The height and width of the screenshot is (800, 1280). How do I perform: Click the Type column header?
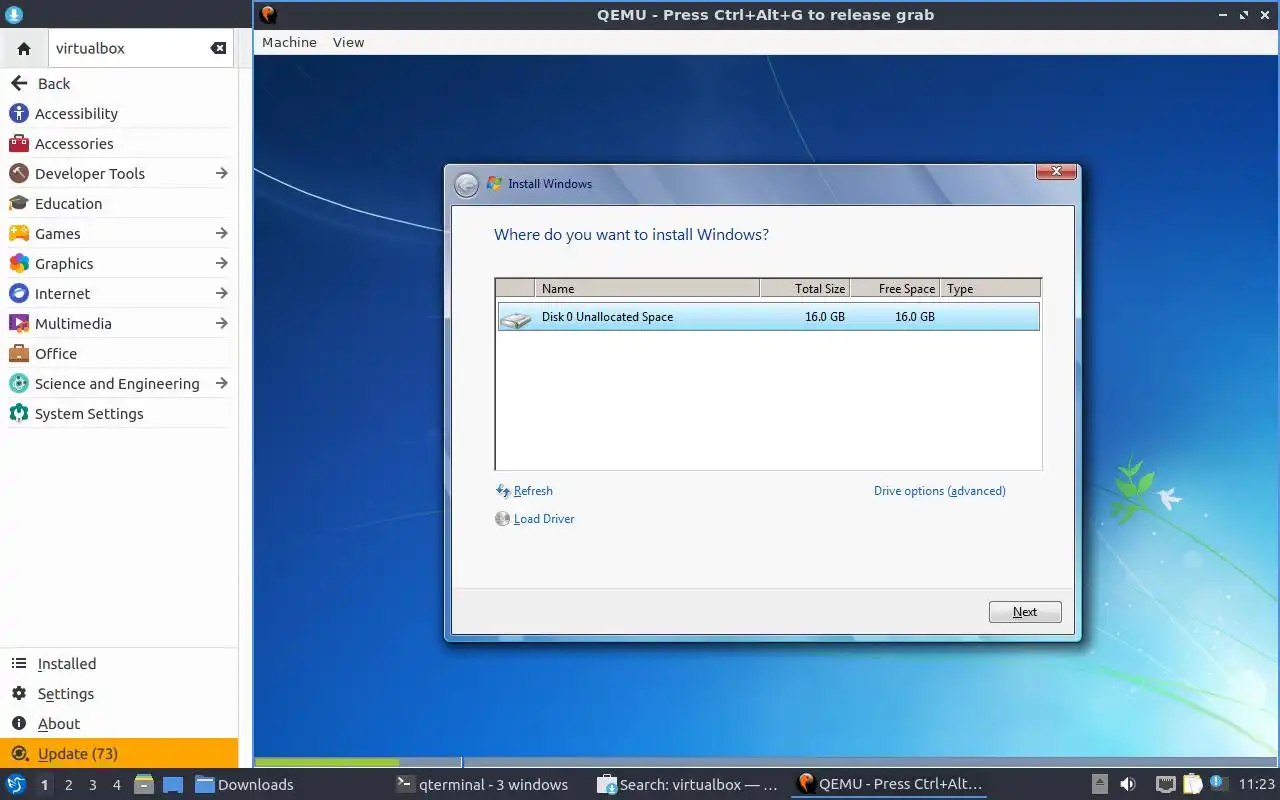coord(990,289)
